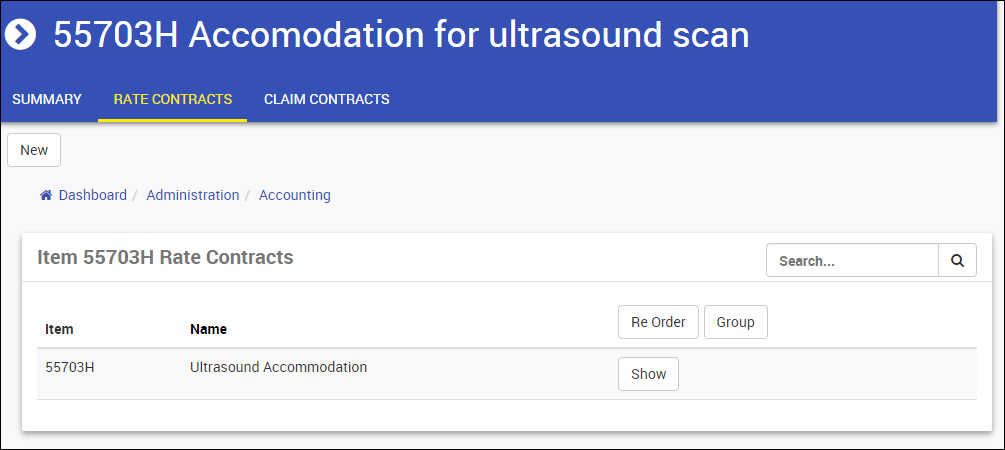Select the 55703H item cell
Viewport: 1005px width, 450px height.
point(70,367)
